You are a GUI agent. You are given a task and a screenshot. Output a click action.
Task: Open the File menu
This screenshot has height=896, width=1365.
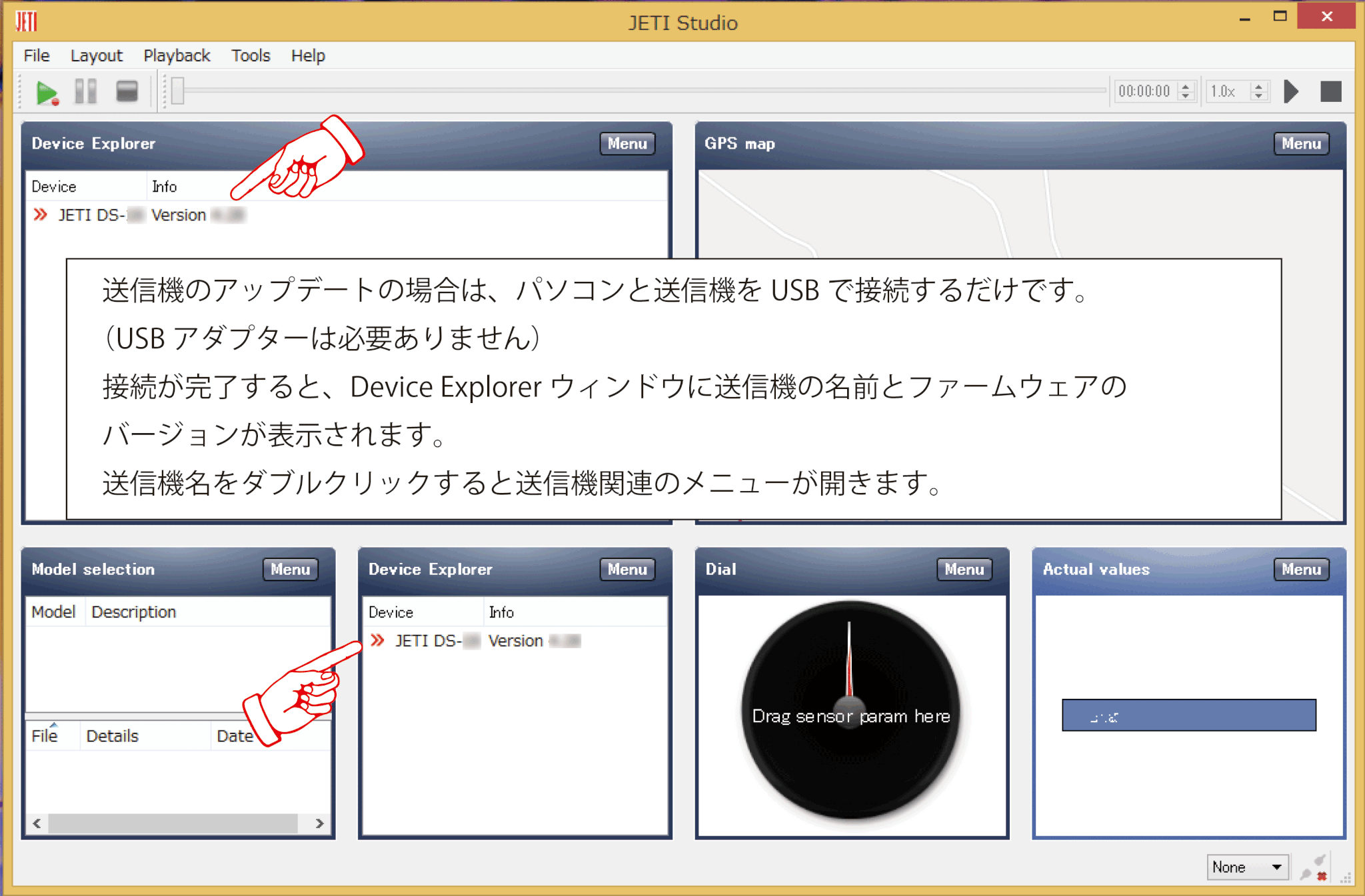(37, 55)
